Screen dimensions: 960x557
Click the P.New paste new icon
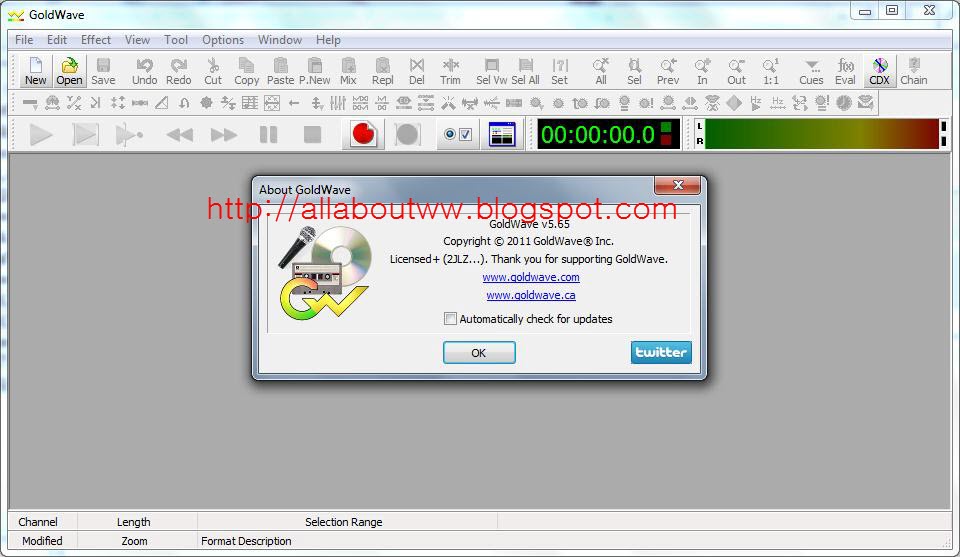(x=315, y=71)
